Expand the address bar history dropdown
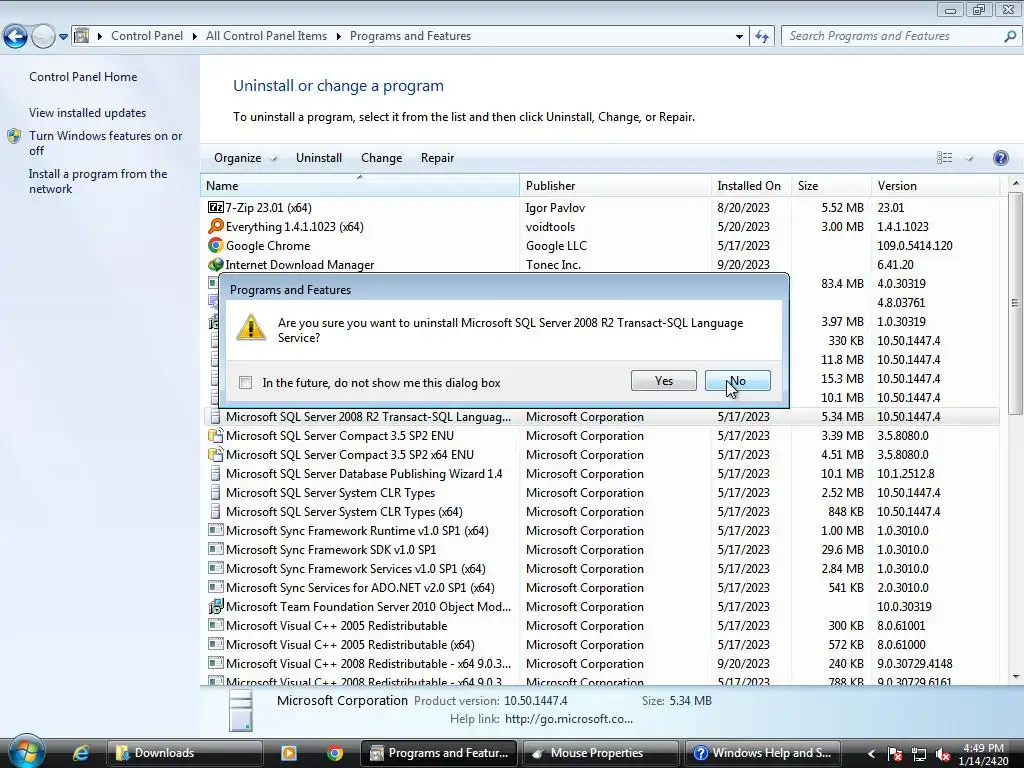 pos(739,36)
